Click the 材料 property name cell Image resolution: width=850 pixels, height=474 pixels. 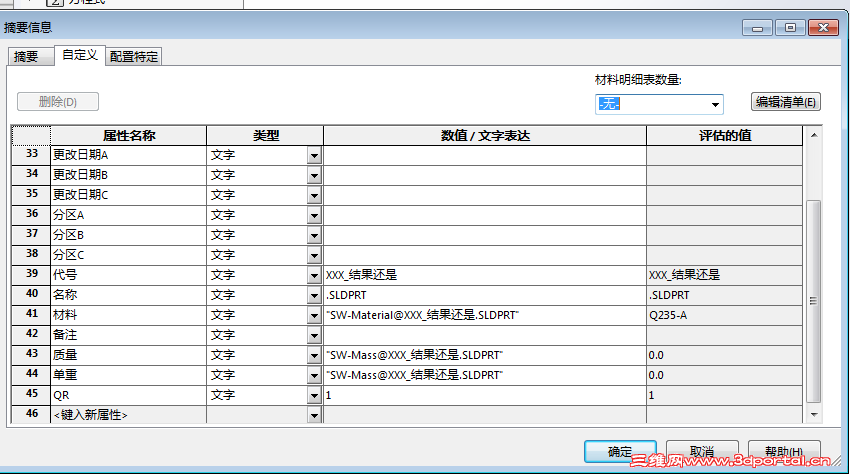pos(128,315)
